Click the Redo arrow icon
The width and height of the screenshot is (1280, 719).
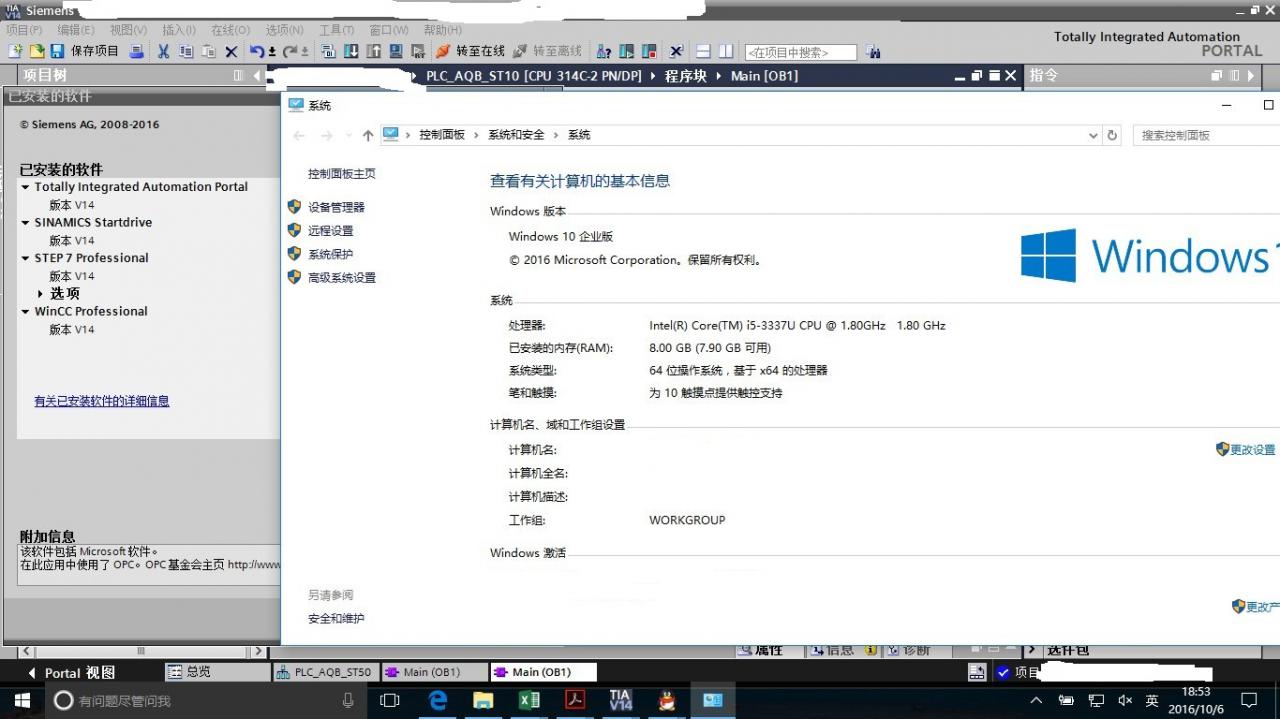(x=292, y=51)
